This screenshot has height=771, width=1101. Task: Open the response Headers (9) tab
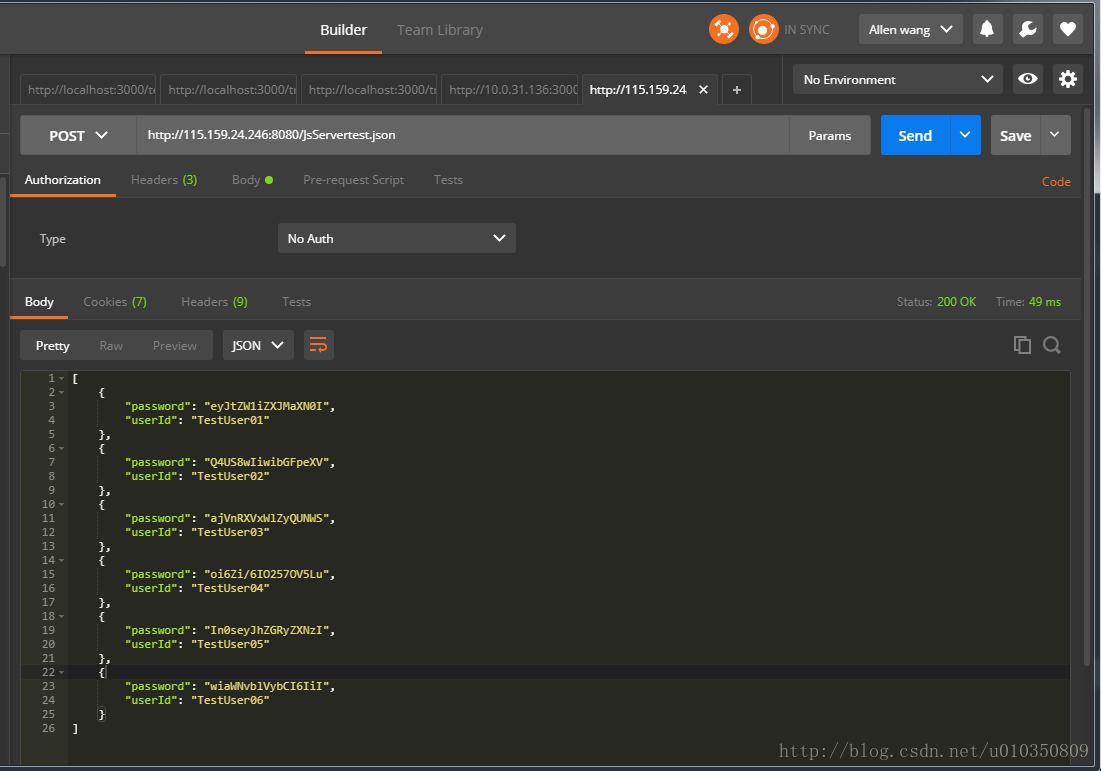coord(214,301)
